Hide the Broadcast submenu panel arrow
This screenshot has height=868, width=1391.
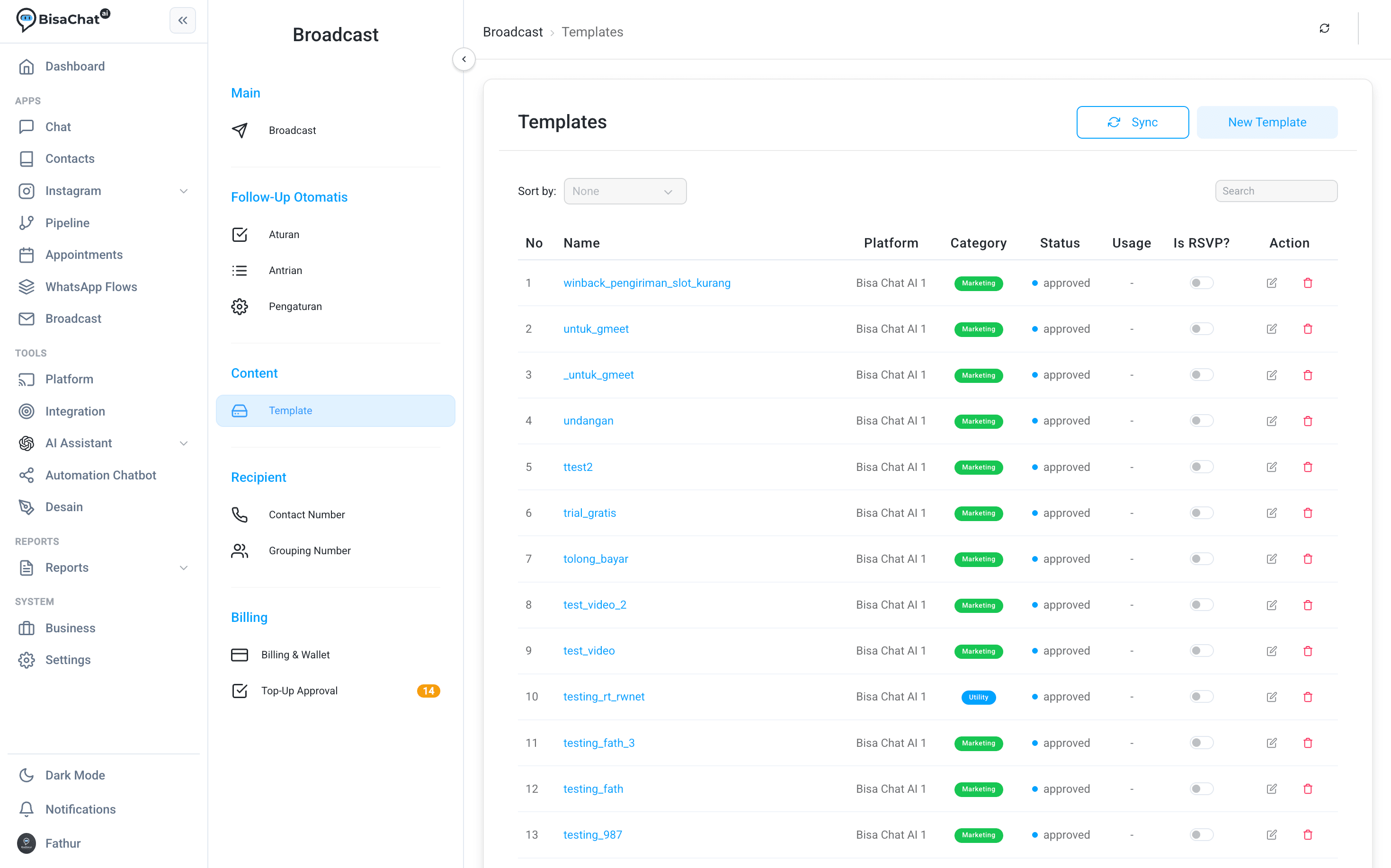464,59
